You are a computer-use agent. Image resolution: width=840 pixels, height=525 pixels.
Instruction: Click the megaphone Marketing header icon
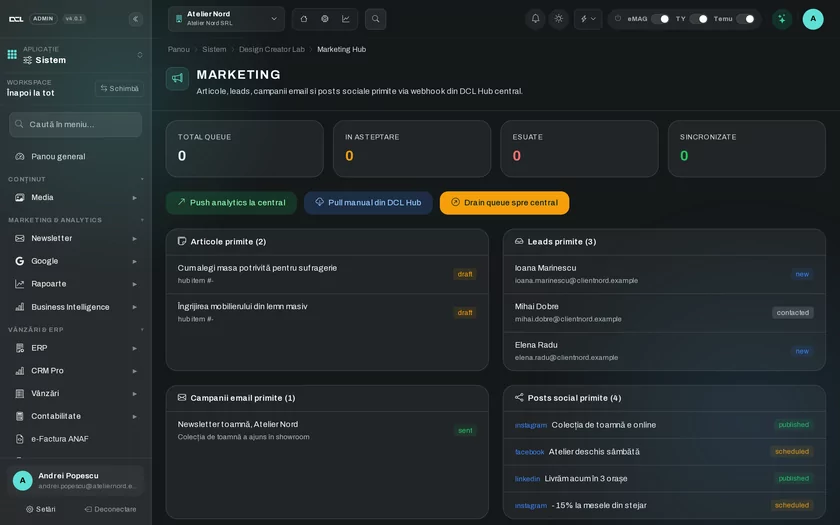[177, 79]
